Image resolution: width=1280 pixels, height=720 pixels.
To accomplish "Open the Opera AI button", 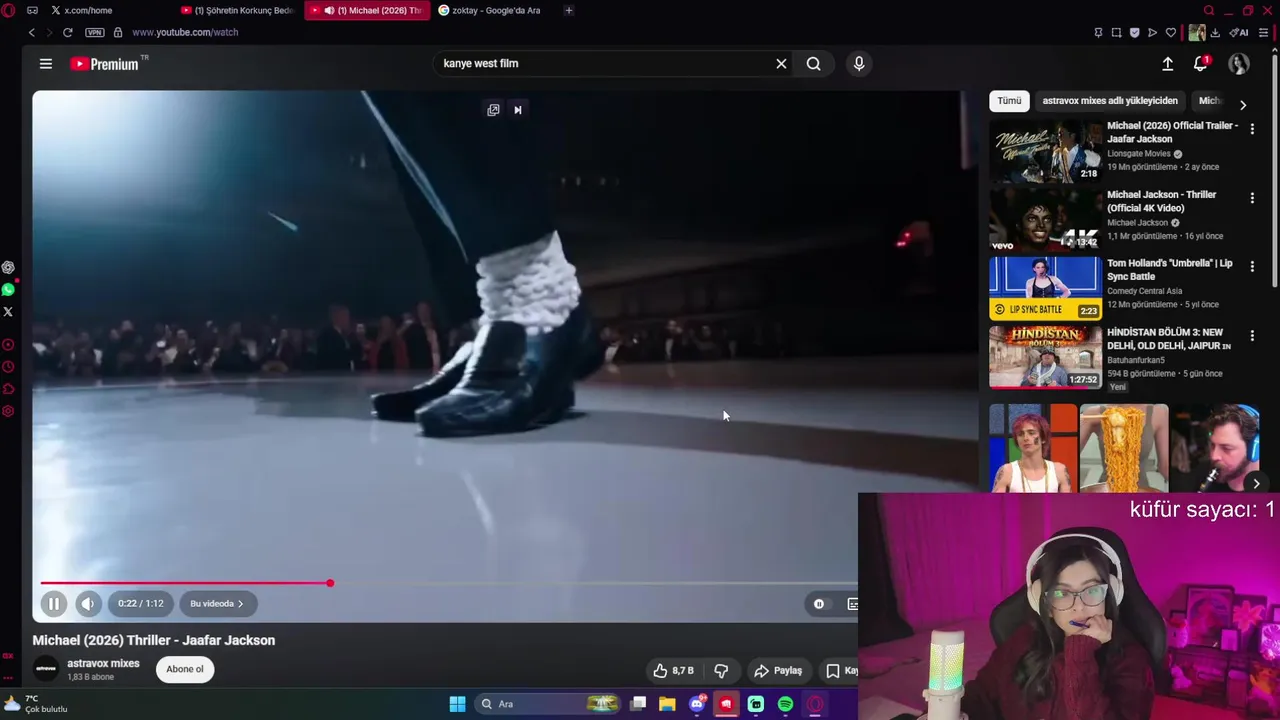I will coord(1239,32).
